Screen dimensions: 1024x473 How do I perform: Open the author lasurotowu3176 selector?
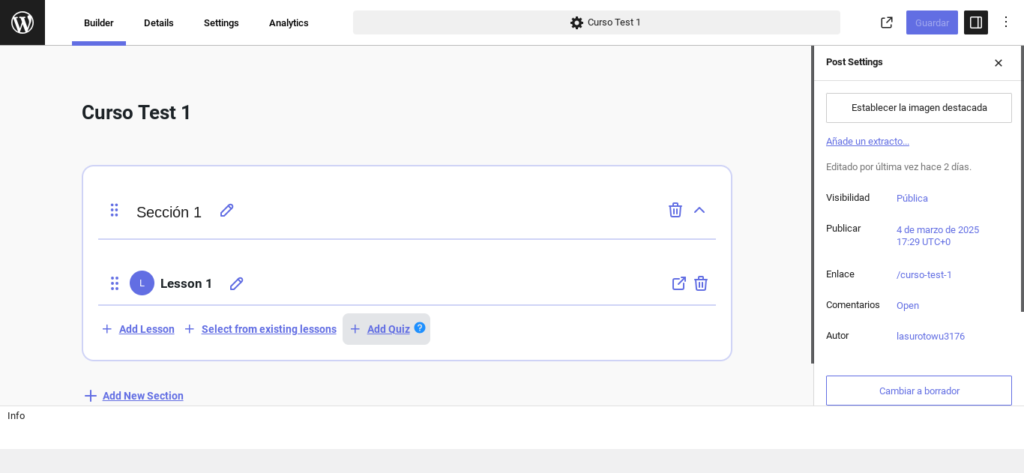[x=930, y=336]
